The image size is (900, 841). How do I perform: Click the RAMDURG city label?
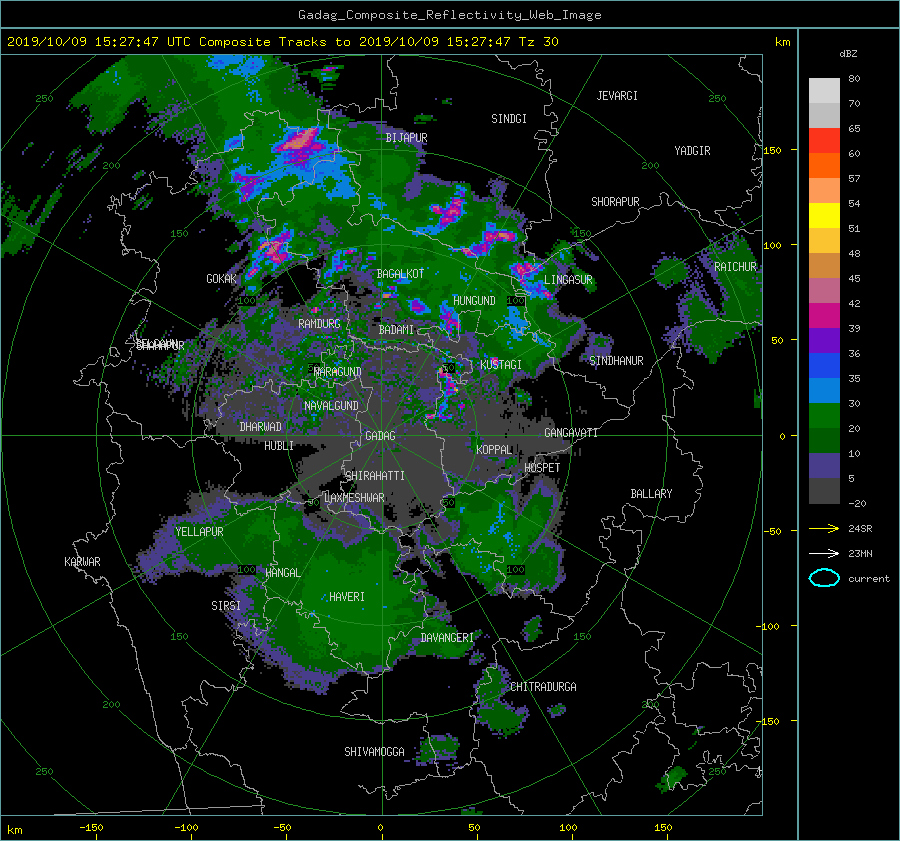point(319,324)
